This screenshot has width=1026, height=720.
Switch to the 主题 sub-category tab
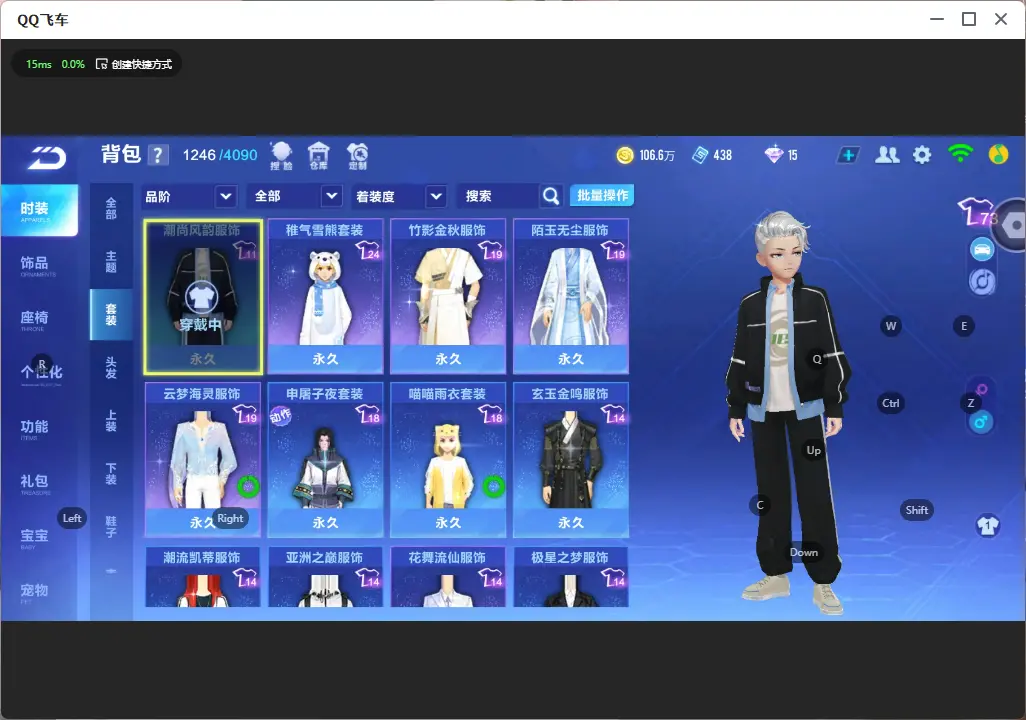click(111, 261)
